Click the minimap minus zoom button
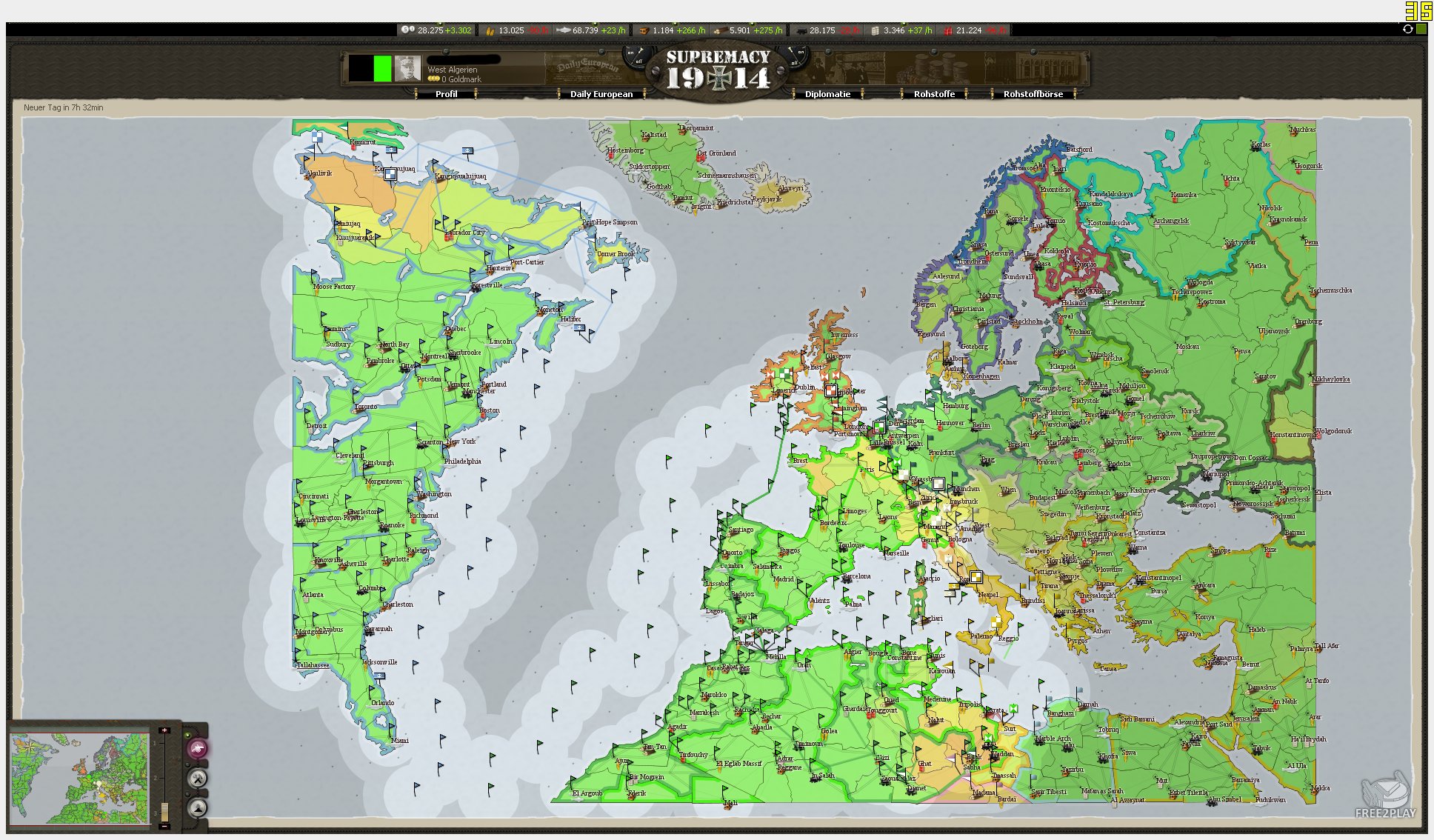The width and height of the screenshot is (1434, 840). pos(164,826)
